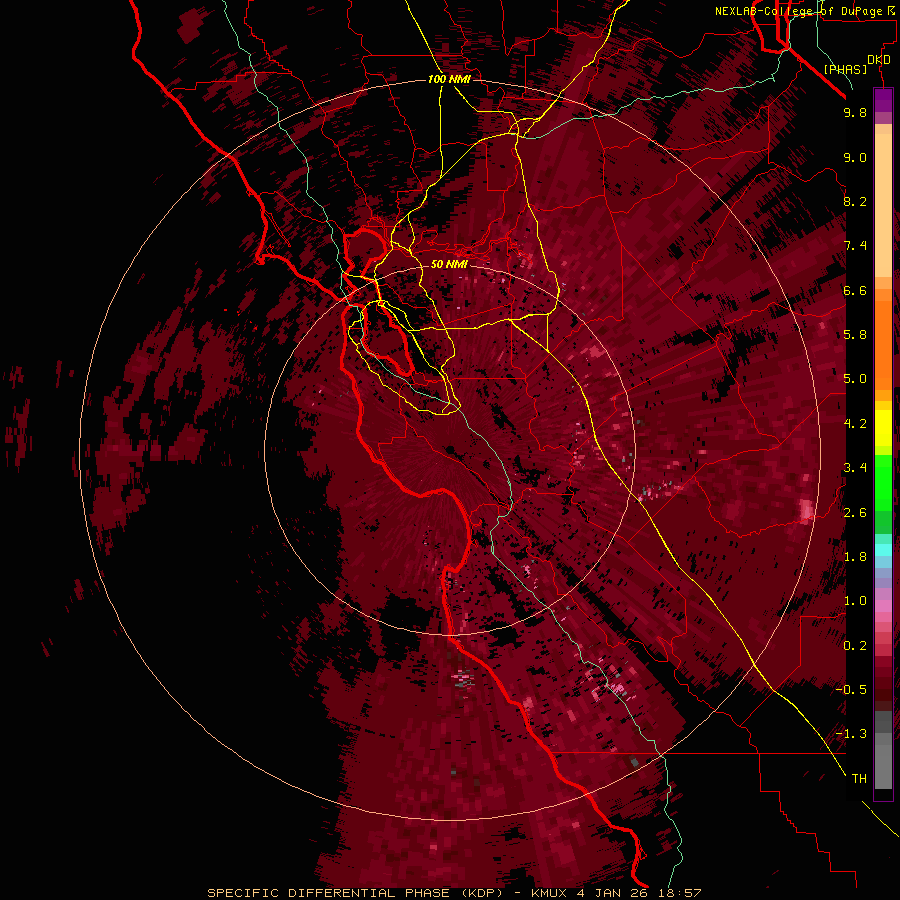Image resolution: width=900 pixels, height=900 pixels.
Task: Pick the orange band on the color bar
Action: pos(883,346)
